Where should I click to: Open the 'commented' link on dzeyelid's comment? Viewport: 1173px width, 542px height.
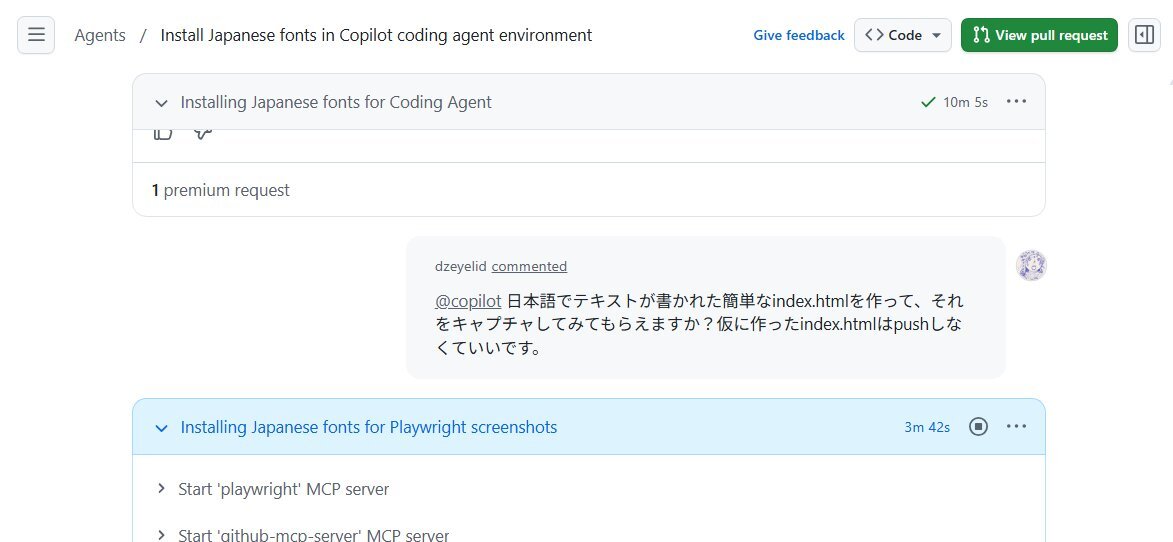click(x=529, y=266)
